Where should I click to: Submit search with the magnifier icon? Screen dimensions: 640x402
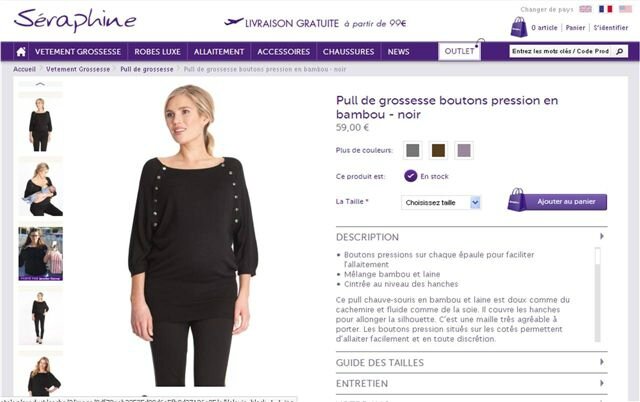point(620,51)
